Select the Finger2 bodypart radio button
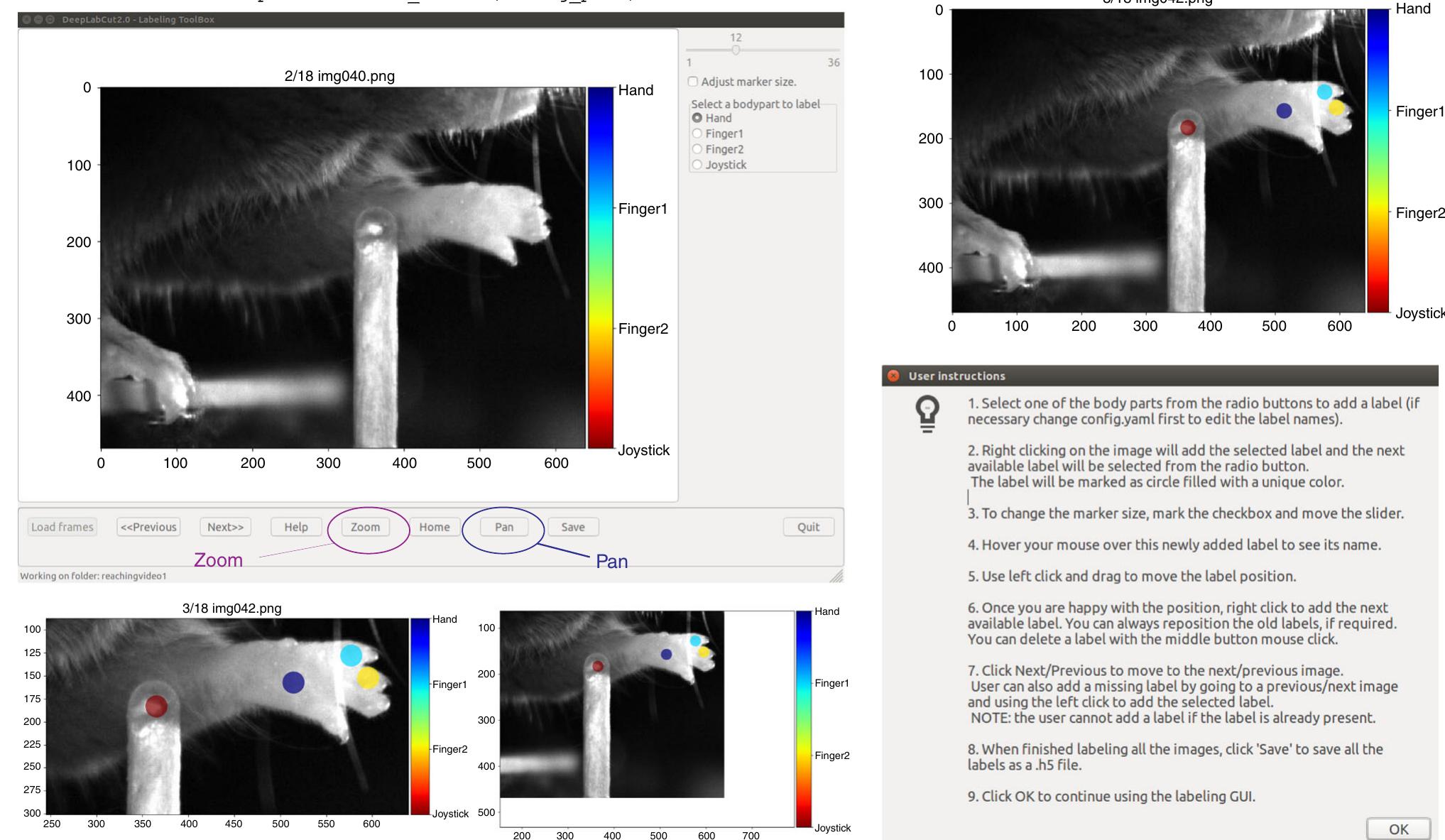1445x840 pixels. pos(697,149)
